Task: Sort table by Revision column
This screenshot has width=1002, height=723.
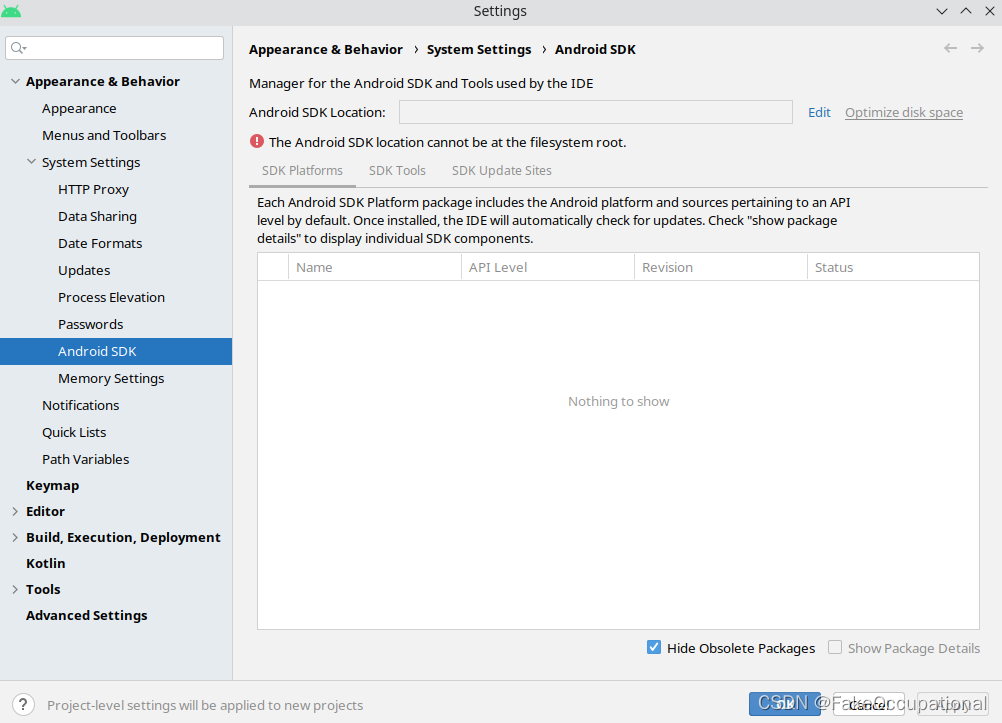Action: coord(721,267)
